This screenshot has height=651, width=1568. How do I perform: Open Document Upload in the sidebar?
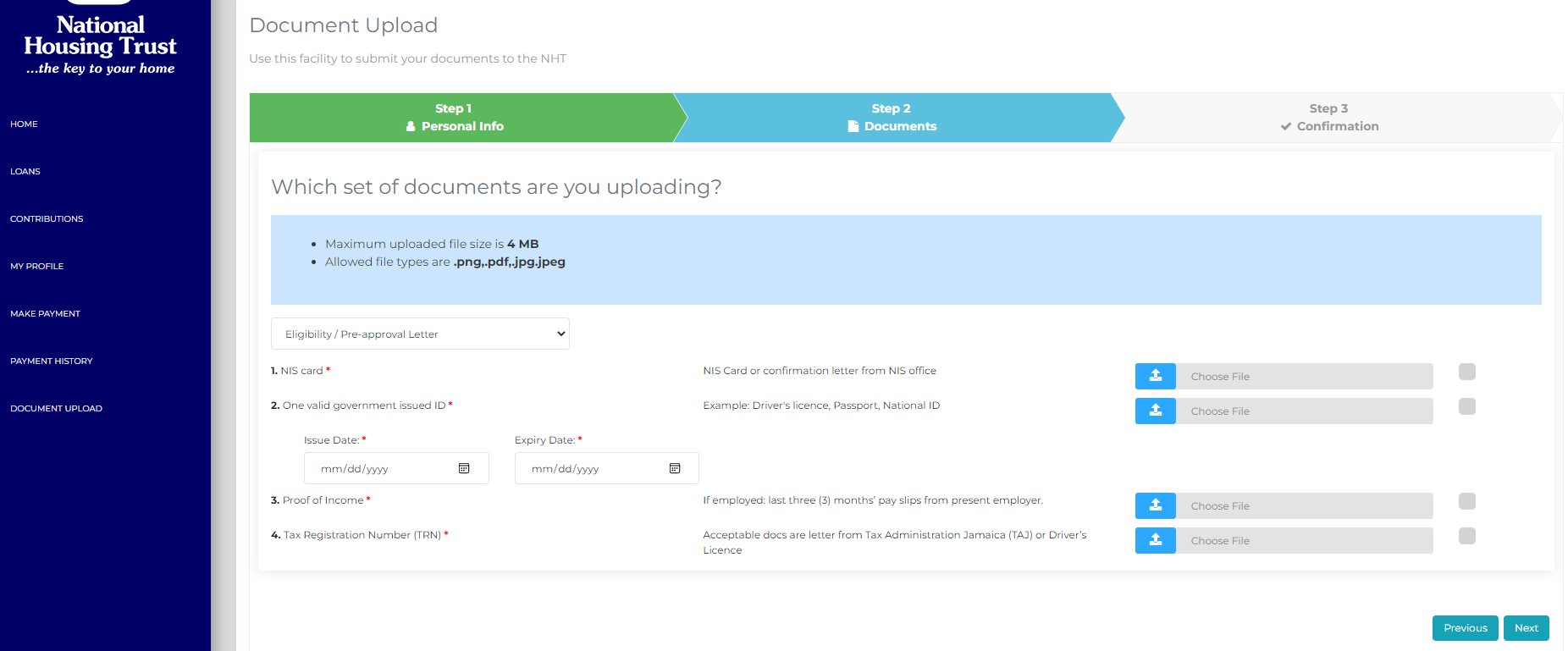click(56, 408)
